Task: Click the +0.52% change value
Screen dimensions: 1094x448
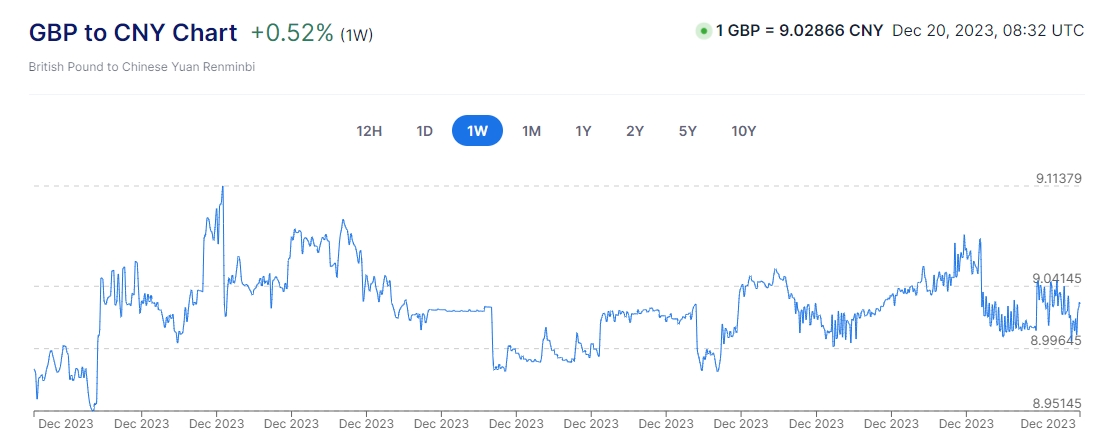Action: (x=291, y=33)
